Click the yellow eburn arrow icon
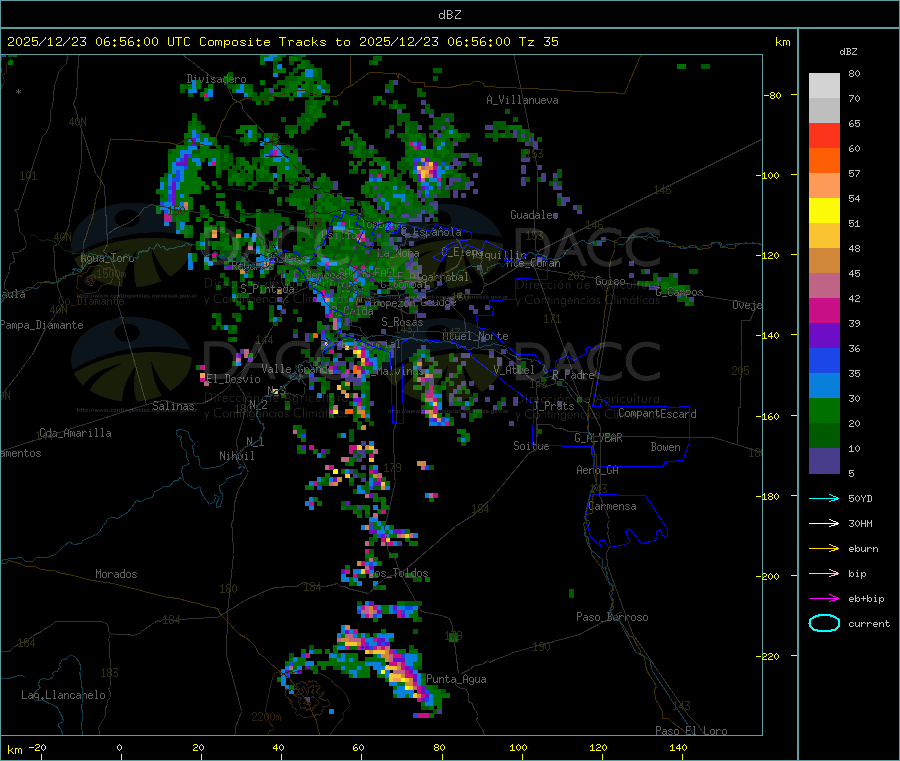 [x=824, y=549]
